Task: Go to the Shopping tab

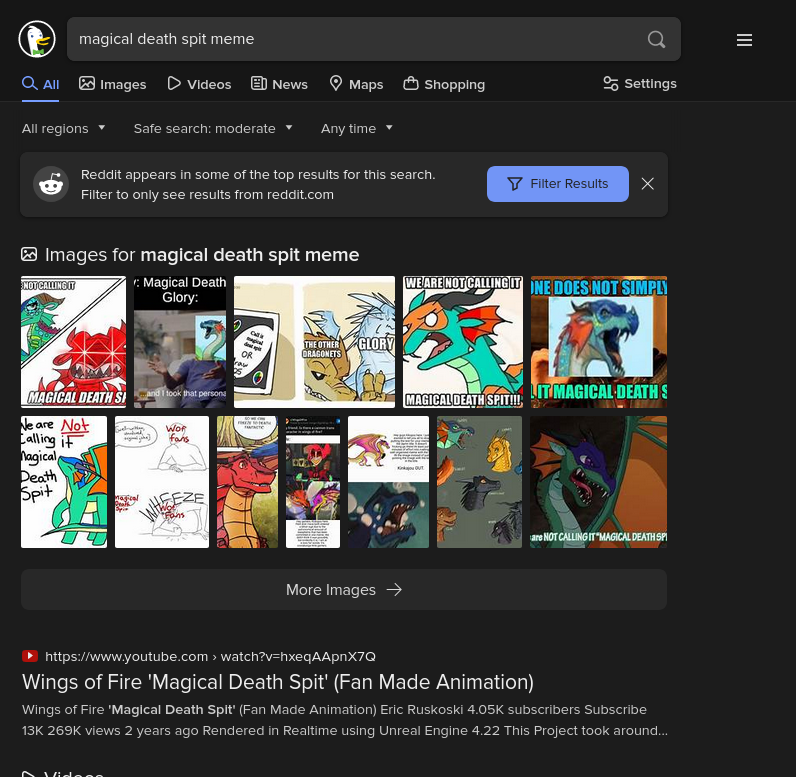Action: pyautogui.click(x=444, y=84)
